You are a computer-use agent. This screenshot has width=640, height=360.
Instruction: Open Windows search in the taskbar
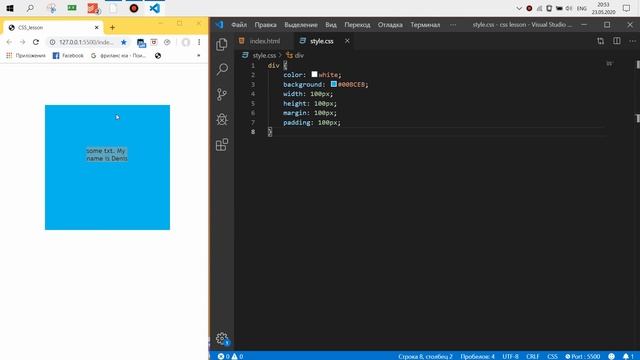click(x=30, y=8)
